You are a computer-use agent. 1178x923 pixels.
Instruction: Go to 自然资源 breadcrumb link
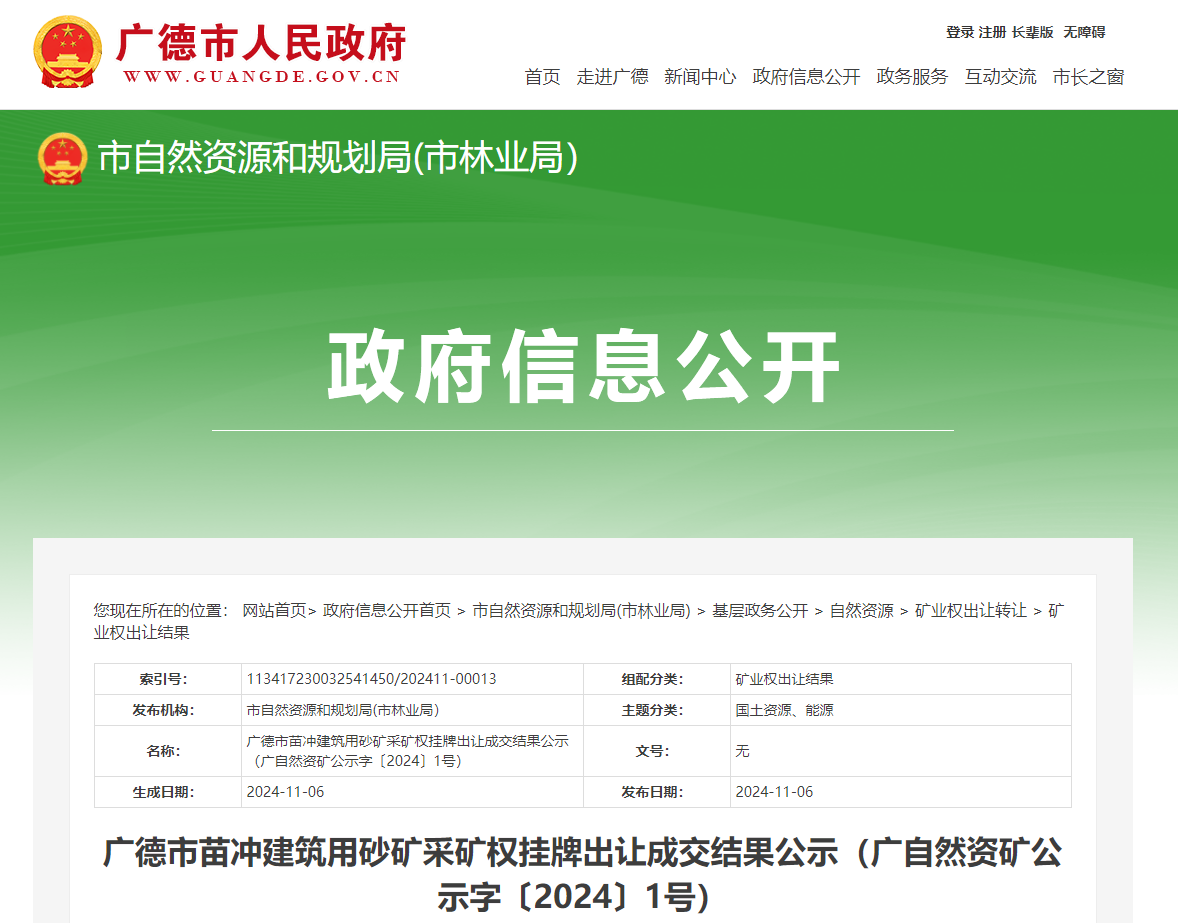click(861, 610)
